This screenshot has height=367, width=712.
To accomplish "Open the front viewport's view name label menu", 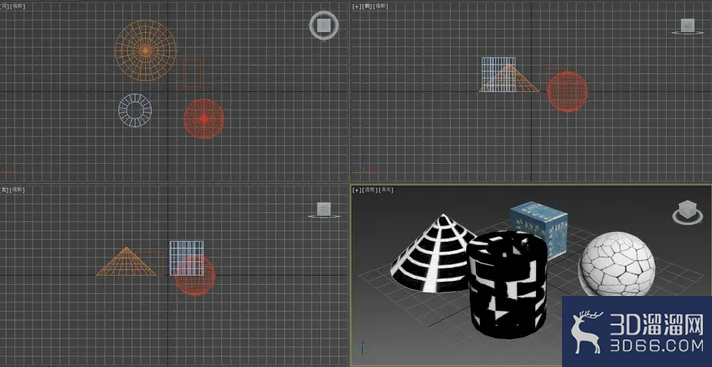I will tap(367, 6).
